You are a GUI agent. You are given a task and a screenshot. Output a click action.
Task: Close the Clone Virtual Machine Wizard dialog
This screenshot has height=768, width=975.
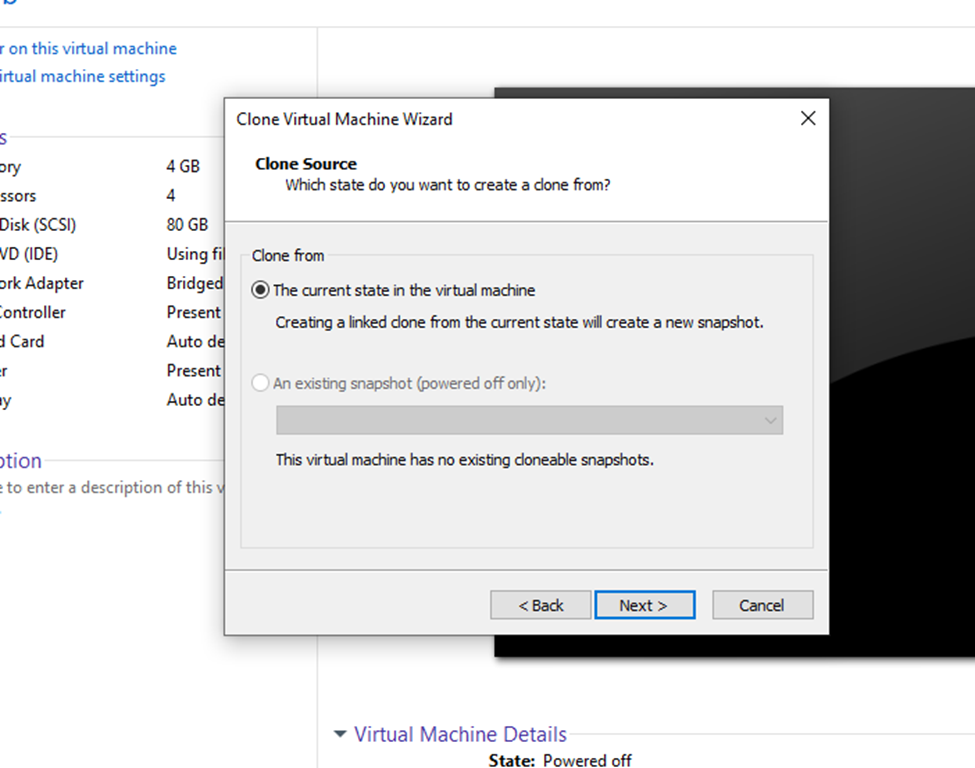[808, 119]
